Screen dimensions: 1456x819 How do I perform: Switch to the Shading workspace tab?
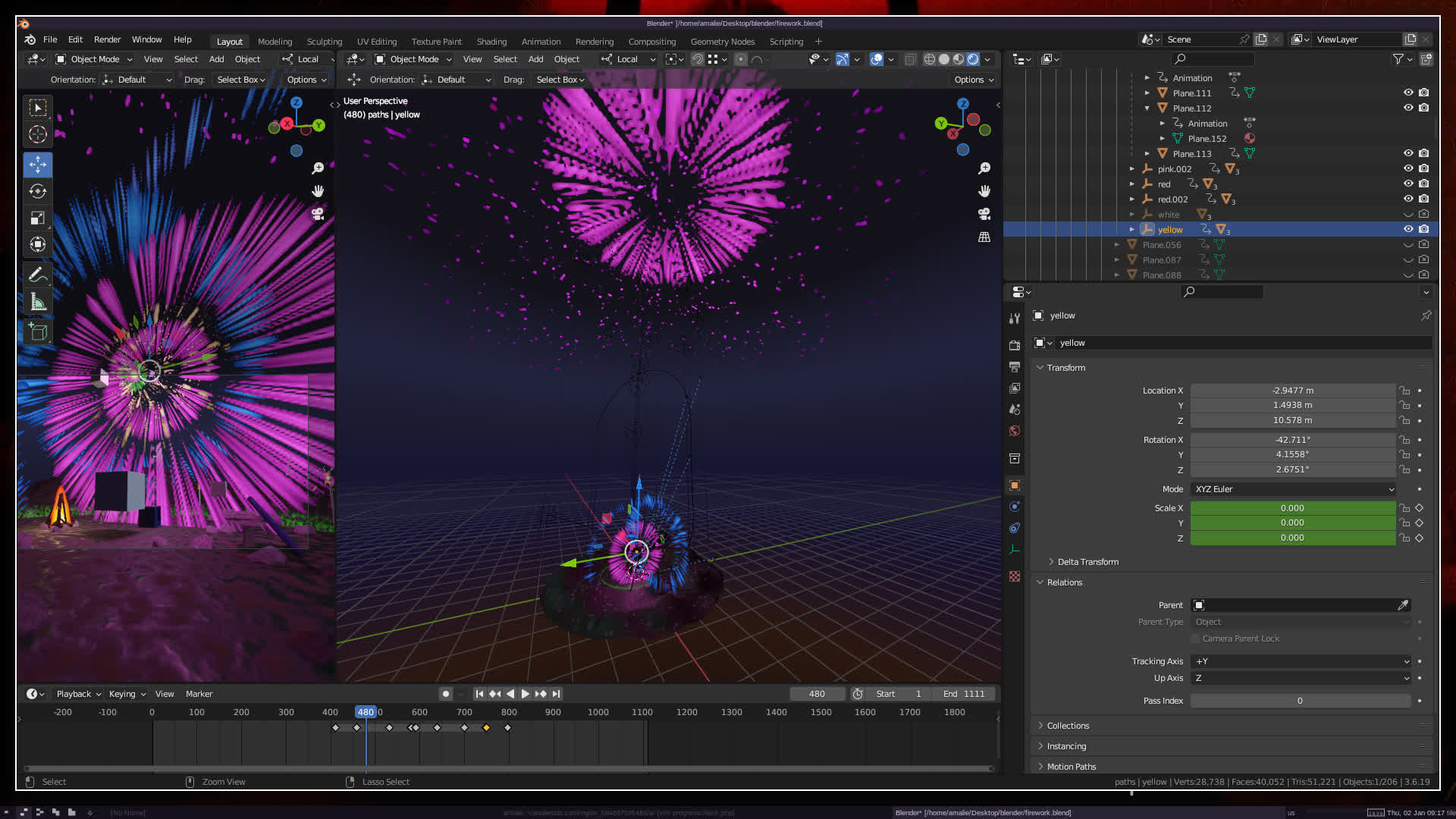tap(491, 42)
